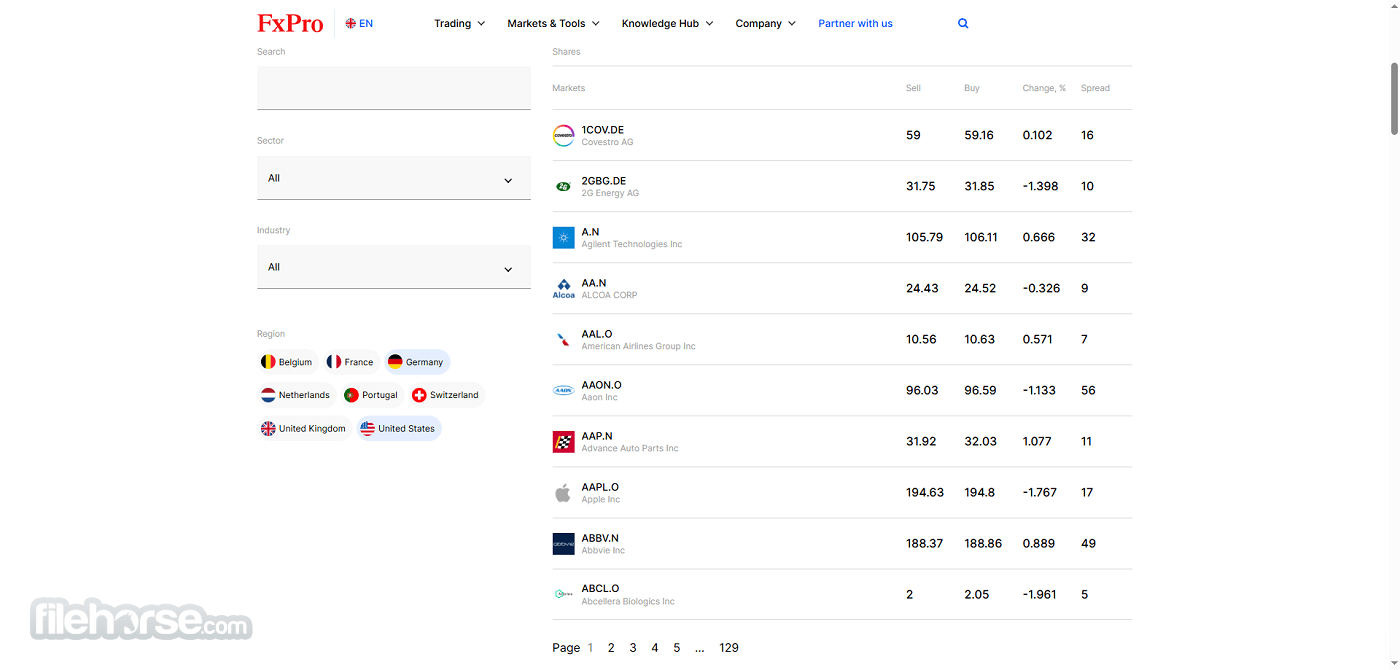Click the Advance Auto Parts logo icon
This screenshot has width=1400, height=670.
564,442
